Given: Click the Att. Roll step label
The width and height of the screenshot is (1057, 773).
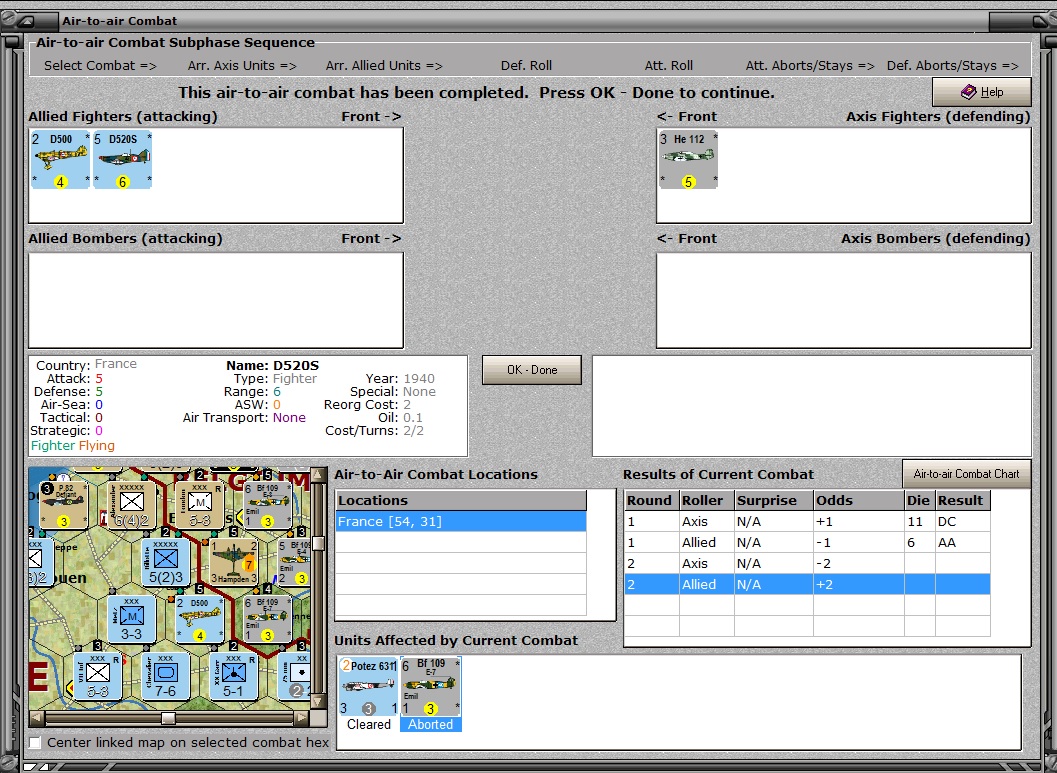Looking at the screenshot, I should click(x=669, y=65).
